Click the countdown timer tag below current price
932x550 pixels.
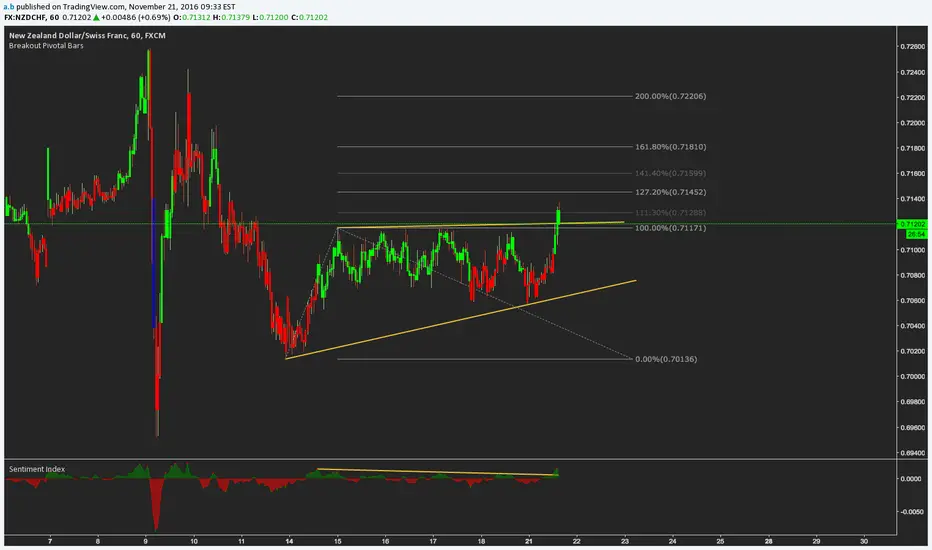pyautogui.click(x=916, y=235)
